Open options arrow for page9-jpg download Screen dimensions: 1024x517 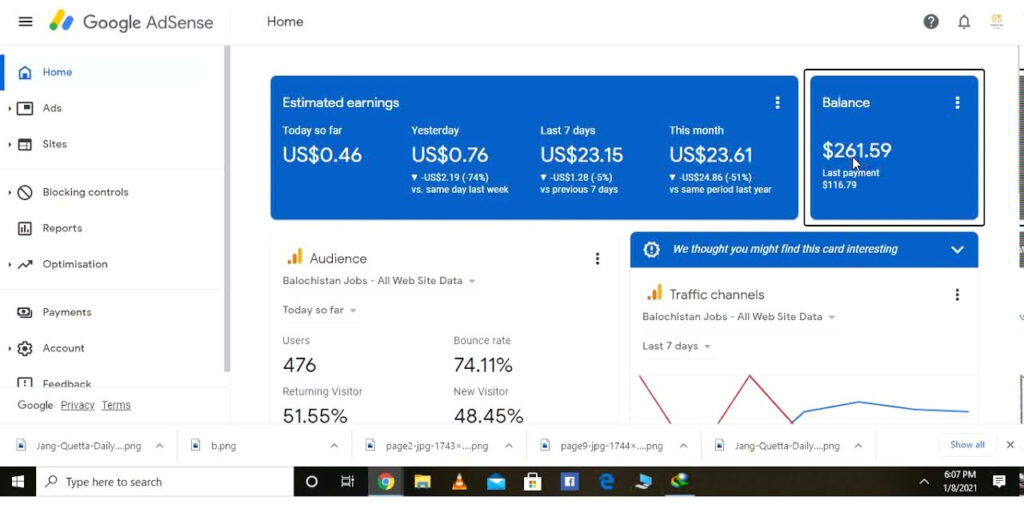(x=683, y=446)
